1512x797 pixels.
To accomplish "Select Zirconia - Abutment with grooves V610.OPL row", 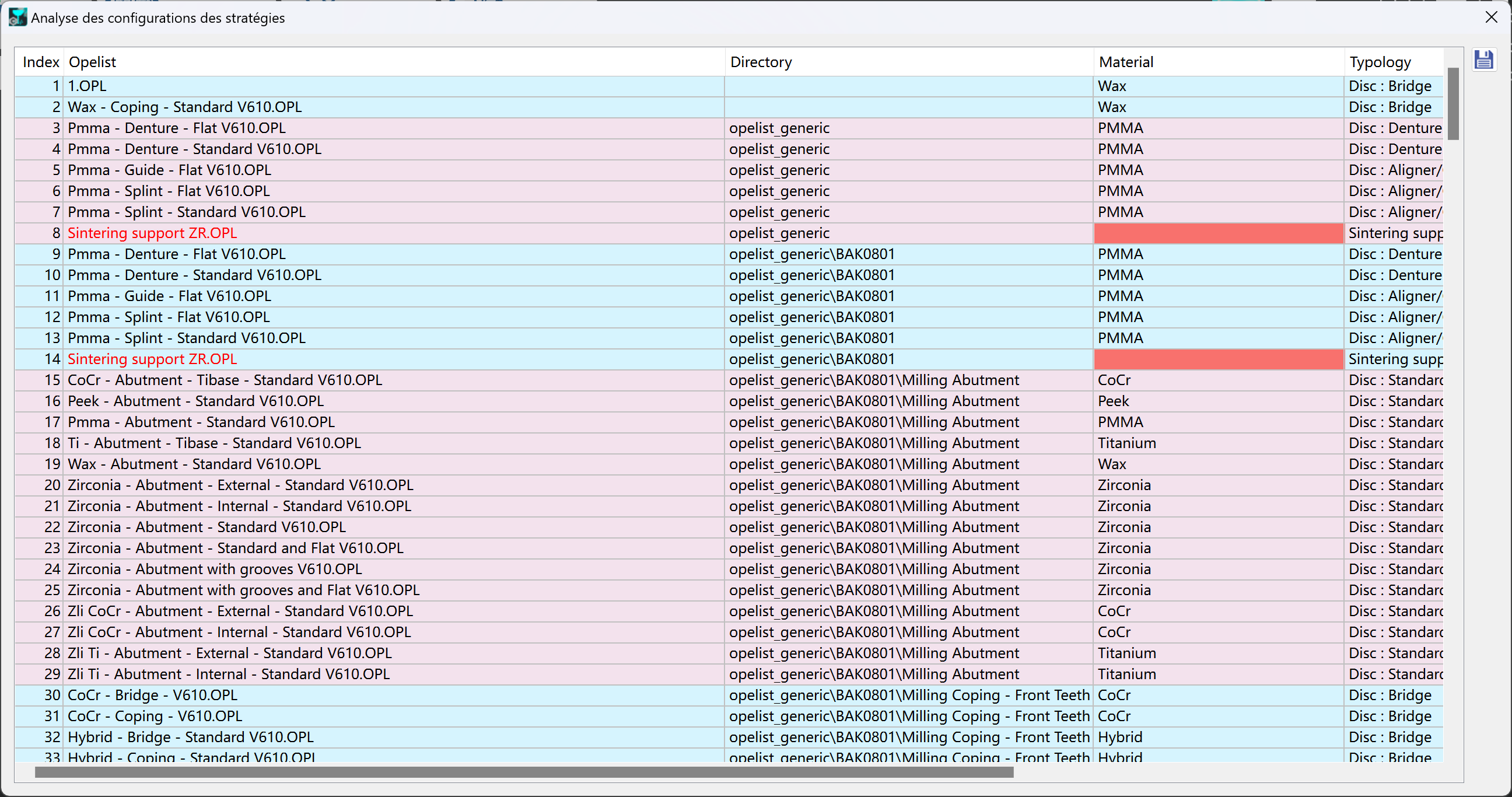I will (x=729, y=569).
